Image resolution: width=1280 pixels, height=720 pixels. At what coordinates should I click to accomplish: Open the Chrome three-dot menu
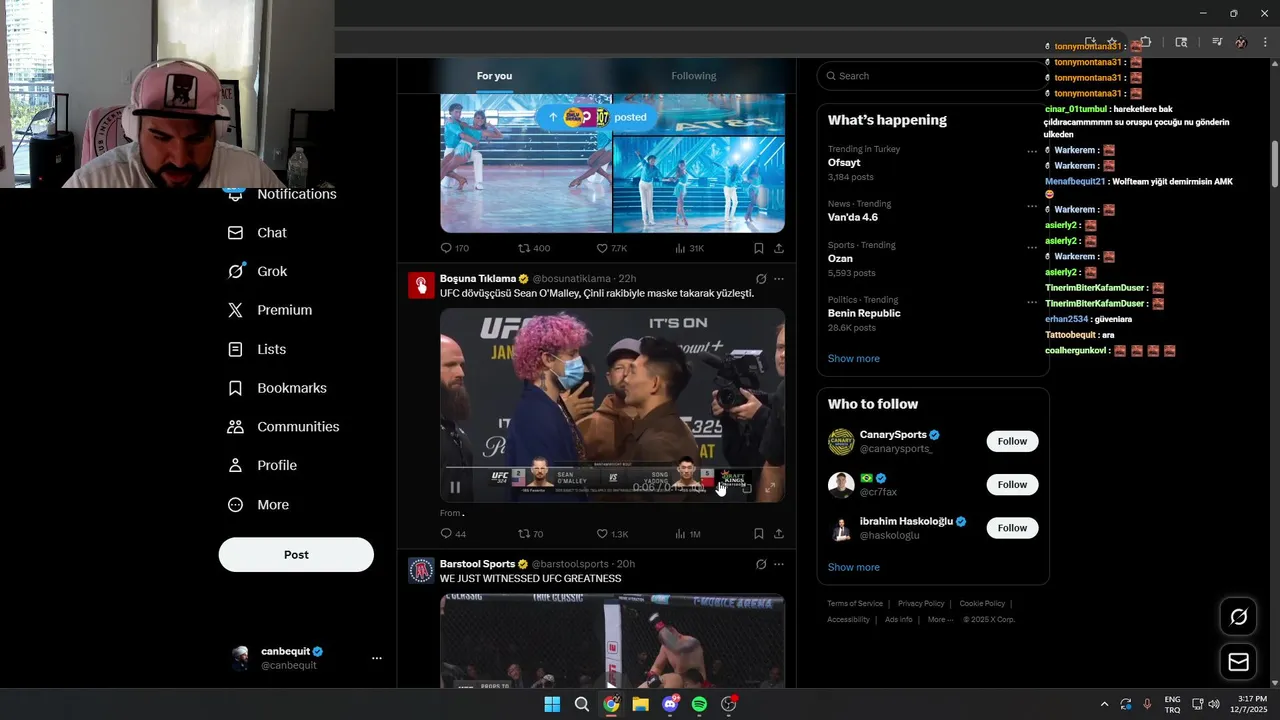click(1265, 42)
